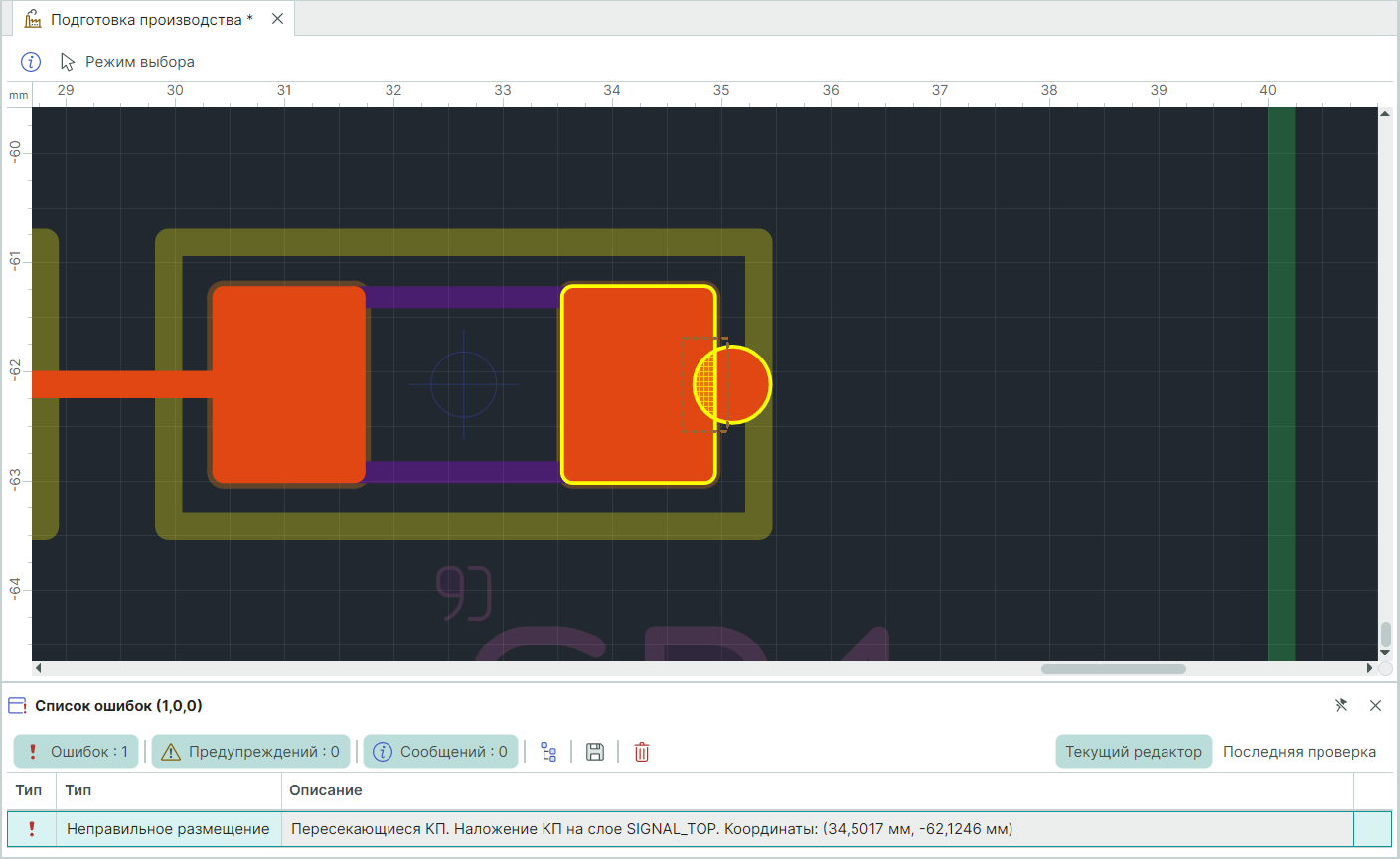Screen dimensions: 1400x859
Task: Close the Подготовка производства tab
Action: [x=277, y=19]
